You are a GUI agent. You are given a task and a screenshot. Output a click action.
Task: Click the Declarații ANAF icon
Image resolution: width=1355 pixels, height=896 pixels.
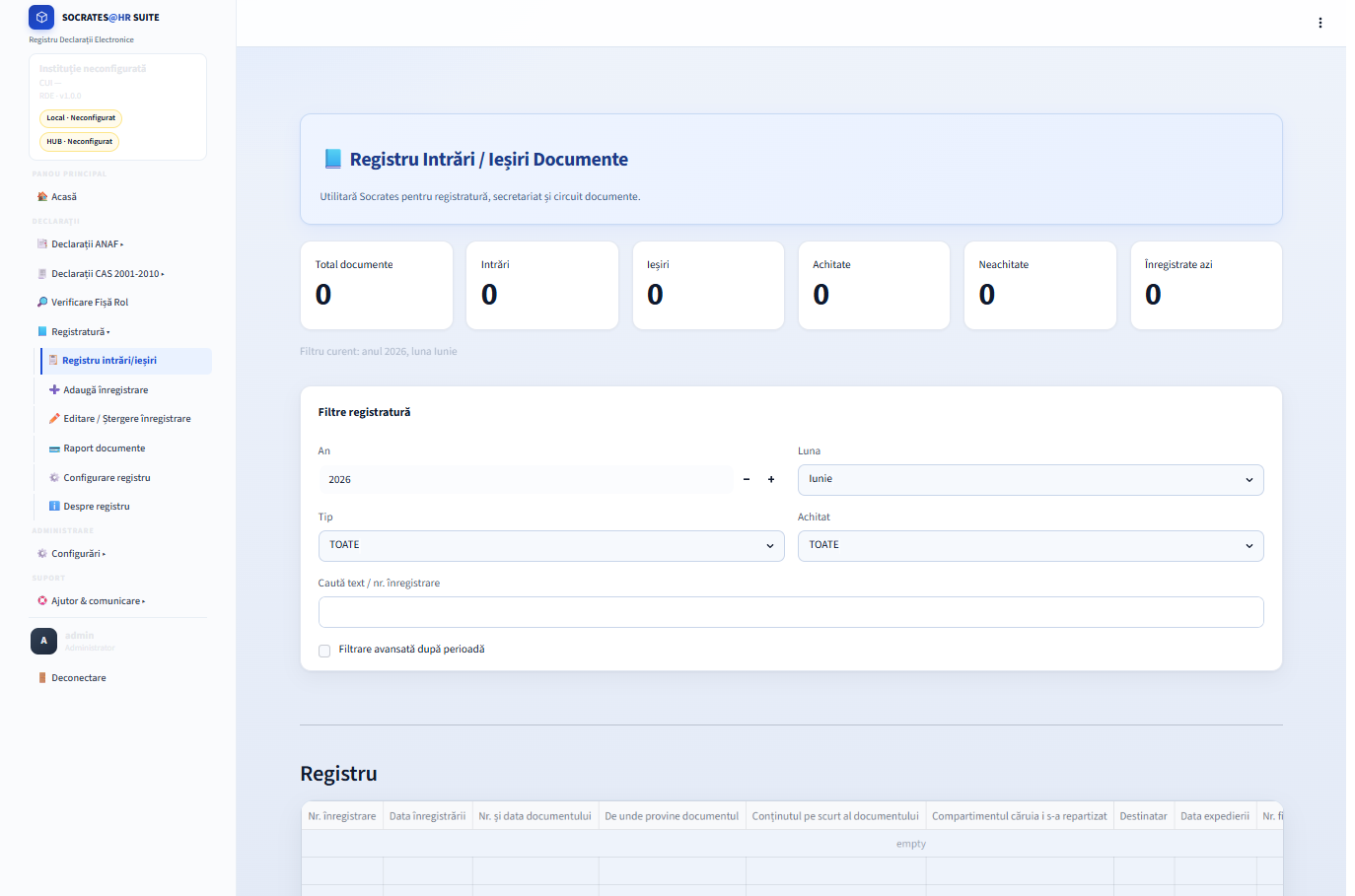point(42,244)
